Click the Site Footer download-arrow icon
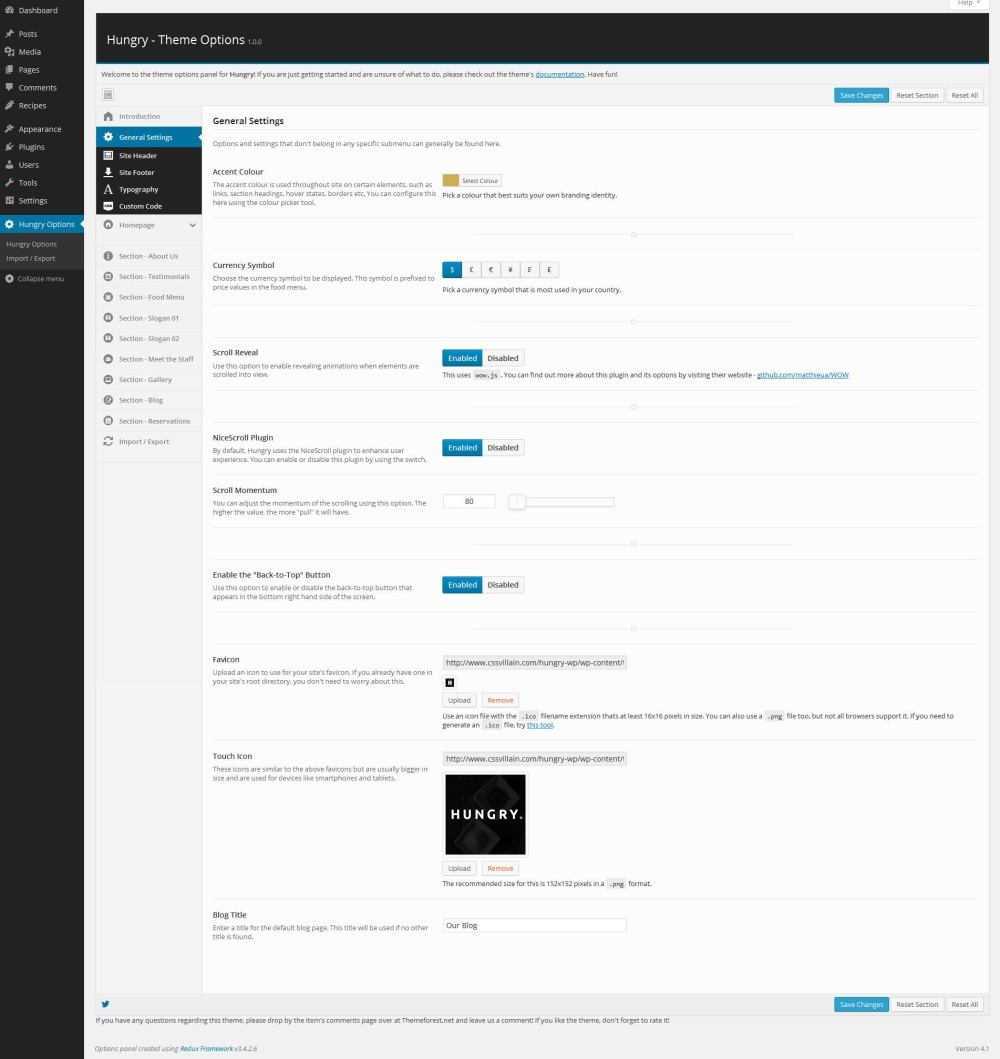The width and height of the screenshot is (1000, 1059). [108, 173]
